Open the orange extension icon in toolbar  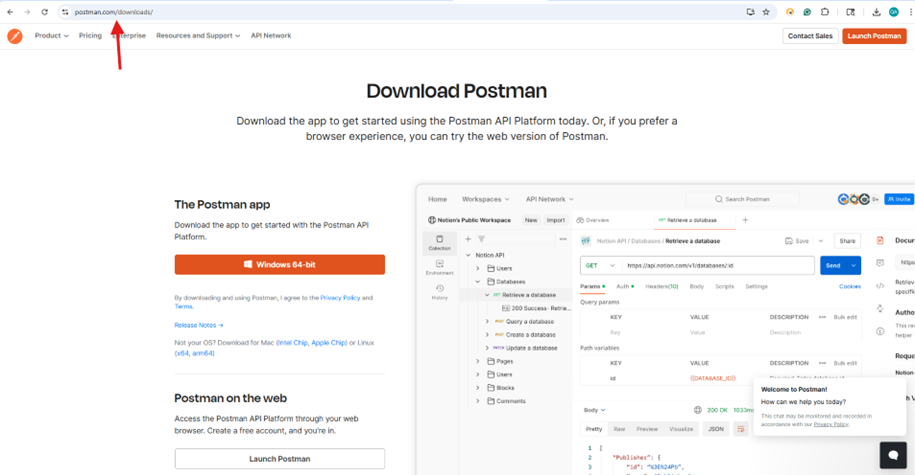pyautogui.click(x=790, y=12)
